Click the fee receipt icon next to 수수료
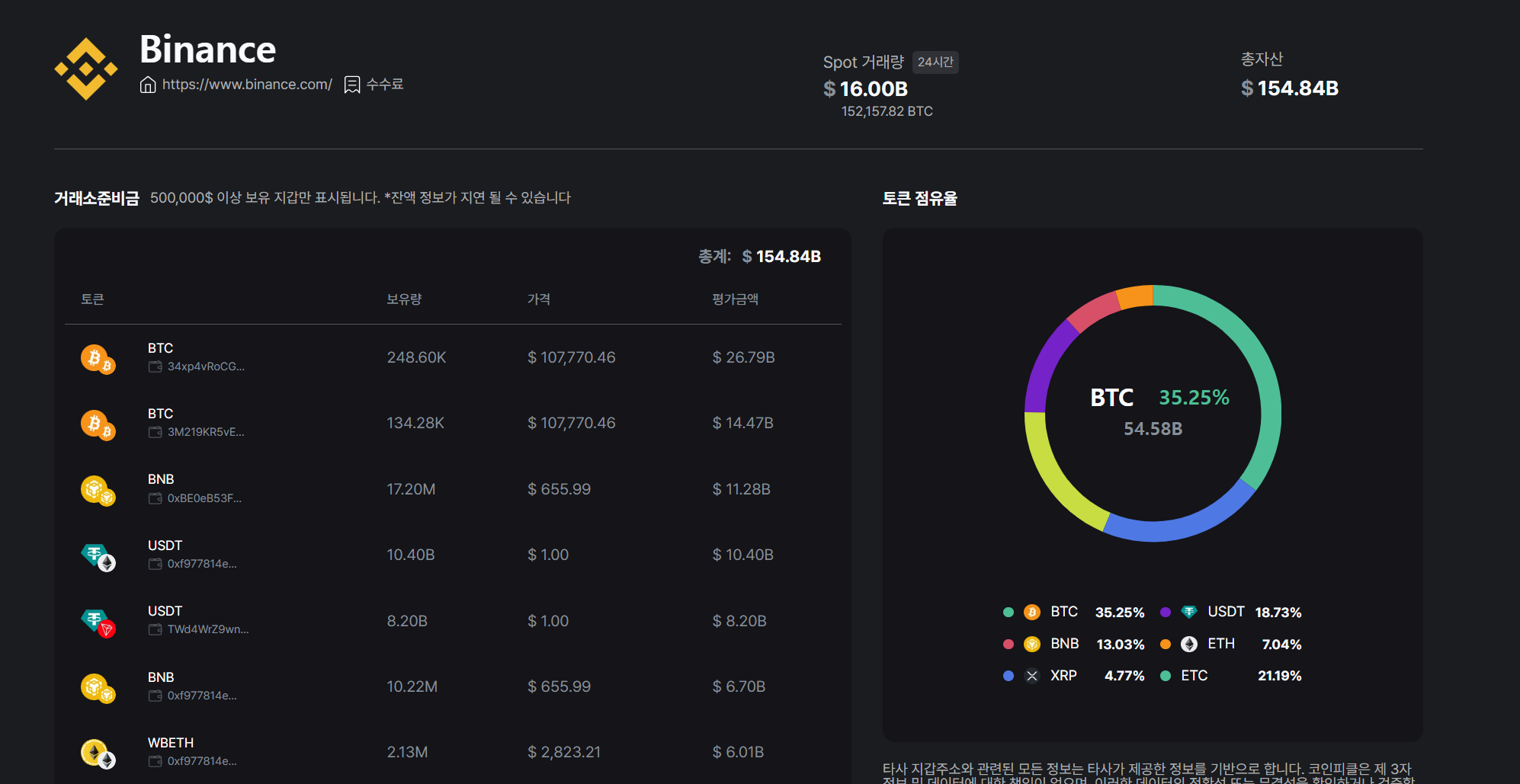 (x=352, y=85)
